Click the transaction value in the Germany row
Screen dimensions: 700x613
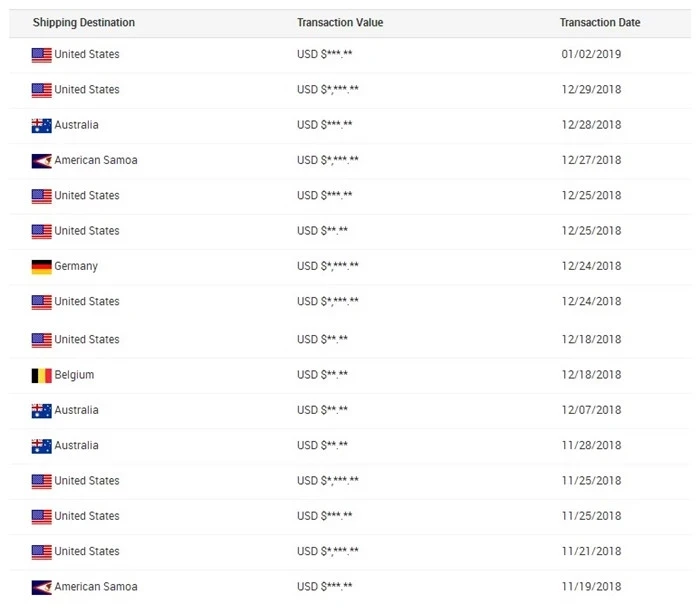coord(328,266)
